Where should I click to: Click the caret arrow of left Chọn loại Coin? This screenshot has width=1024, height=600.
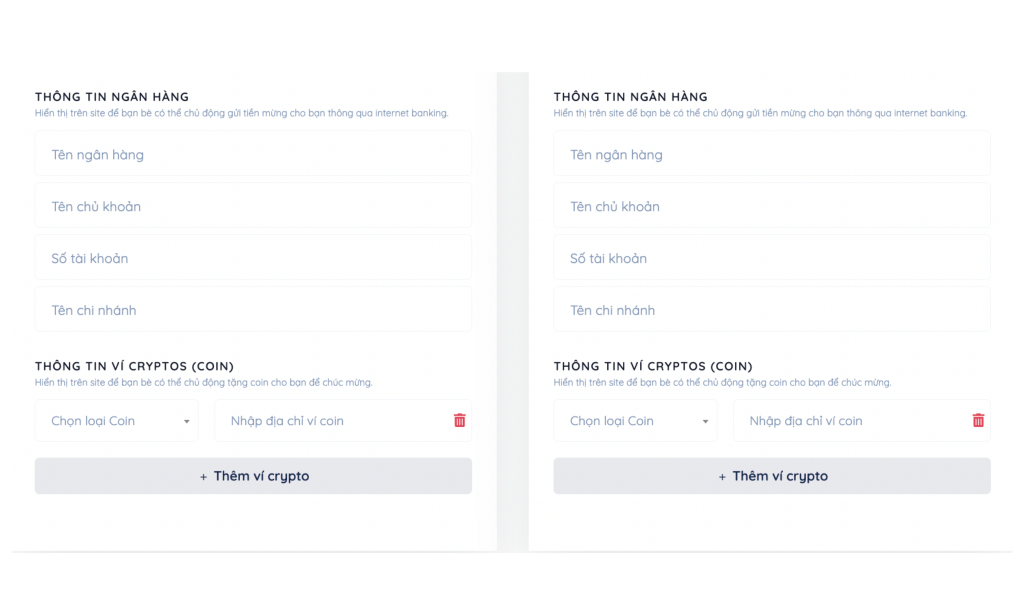tap(186, 422)
